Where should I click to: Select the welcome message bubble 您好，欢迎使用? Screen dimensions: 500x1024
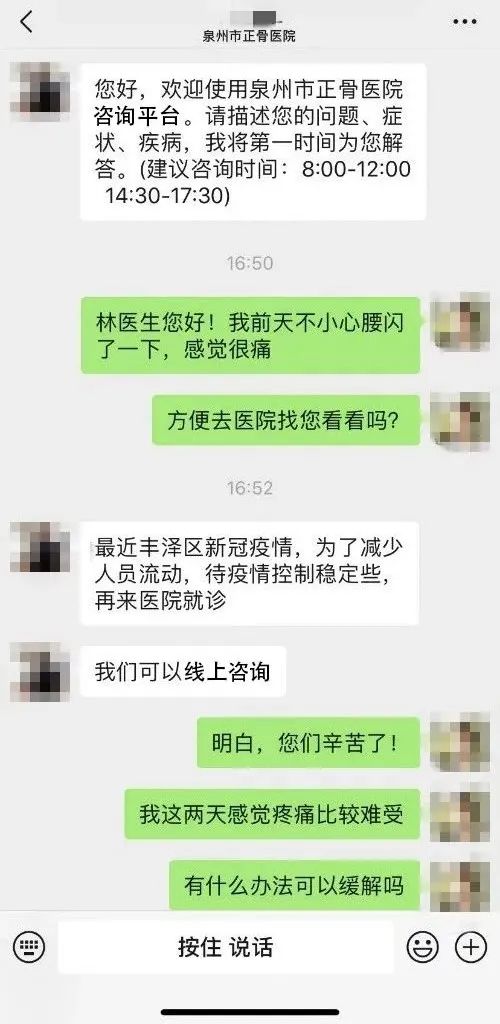click(x=253, y=142)
